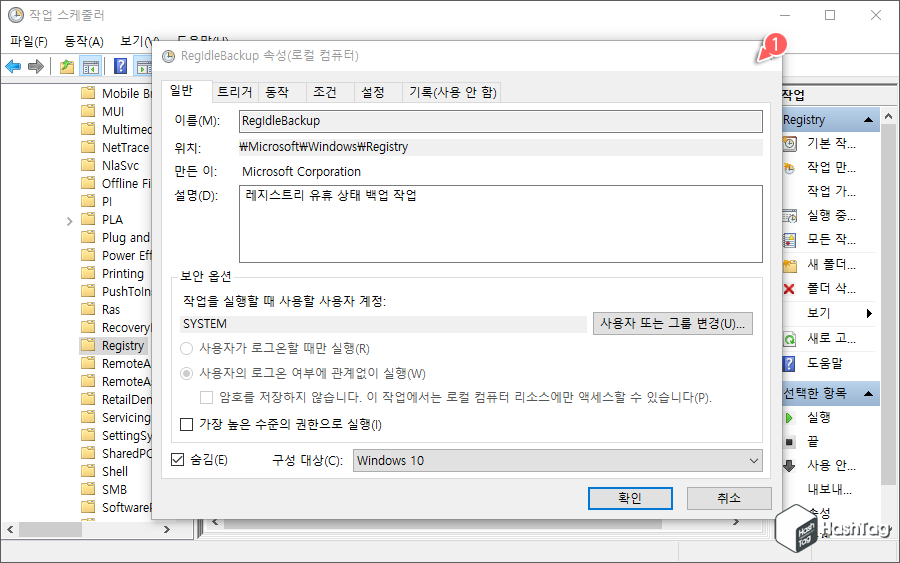Viewport: 900px width, 563px height.
Task: Switch to the 트리거 tab
Action: 235,92
